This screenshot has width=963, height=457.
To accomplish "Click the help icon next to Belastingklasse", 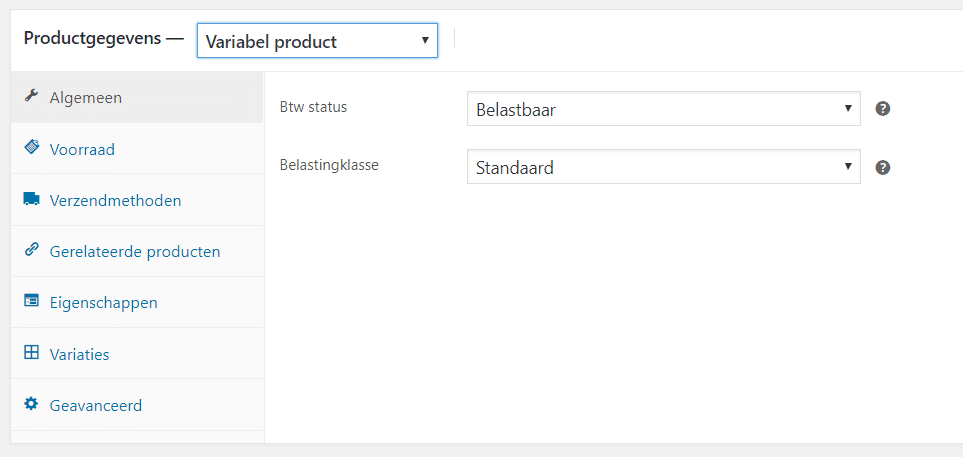I will pos(883,167).
